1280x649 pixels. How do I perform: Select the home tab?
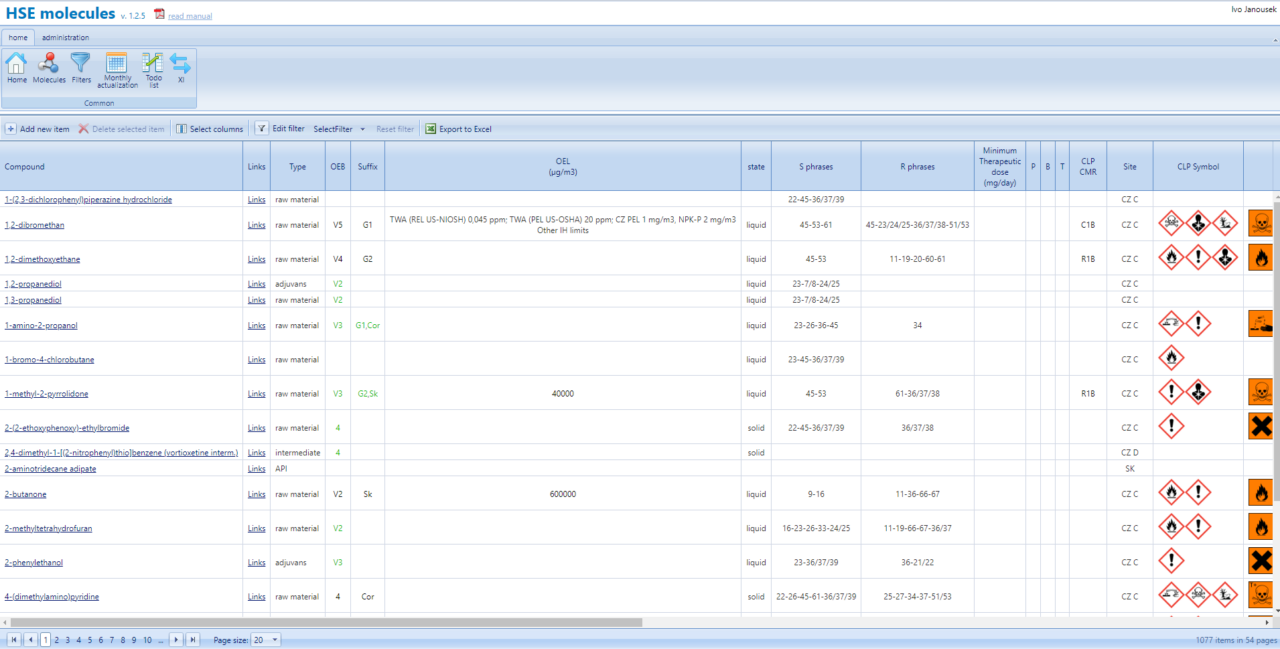pyautogui.click(x=18, y=37)
